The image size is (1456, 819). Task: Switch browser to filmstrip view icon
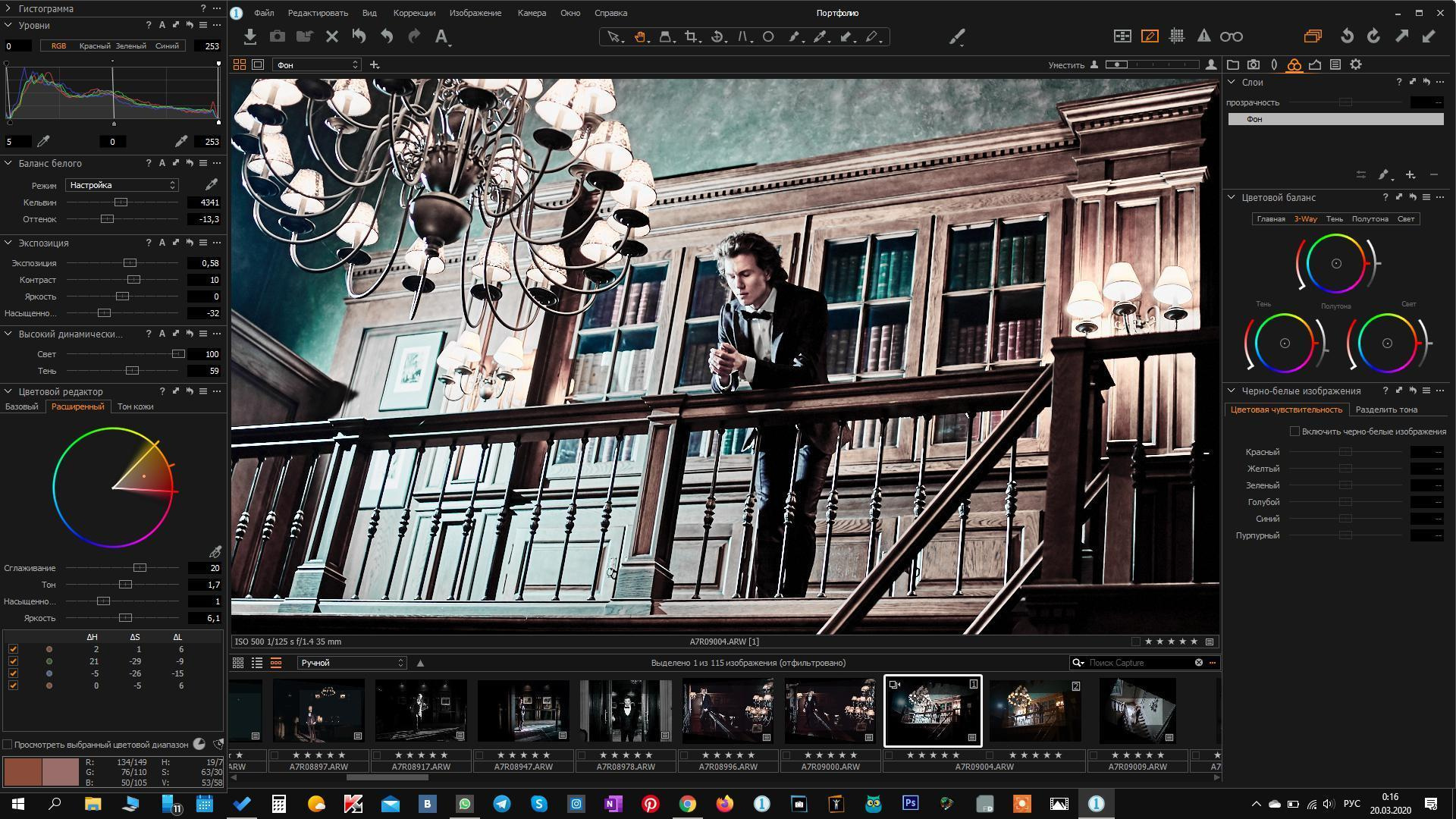[x=276, y=663]
